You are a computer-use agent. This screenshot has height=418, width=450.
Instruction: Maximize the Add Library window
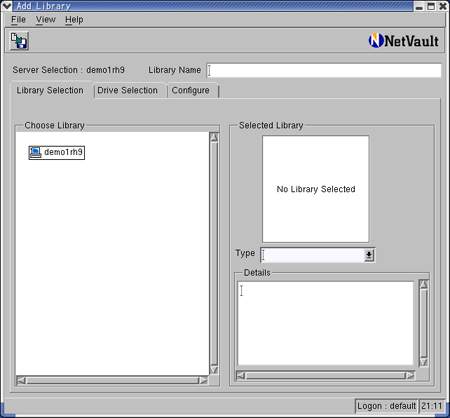[x=431, y=6]
